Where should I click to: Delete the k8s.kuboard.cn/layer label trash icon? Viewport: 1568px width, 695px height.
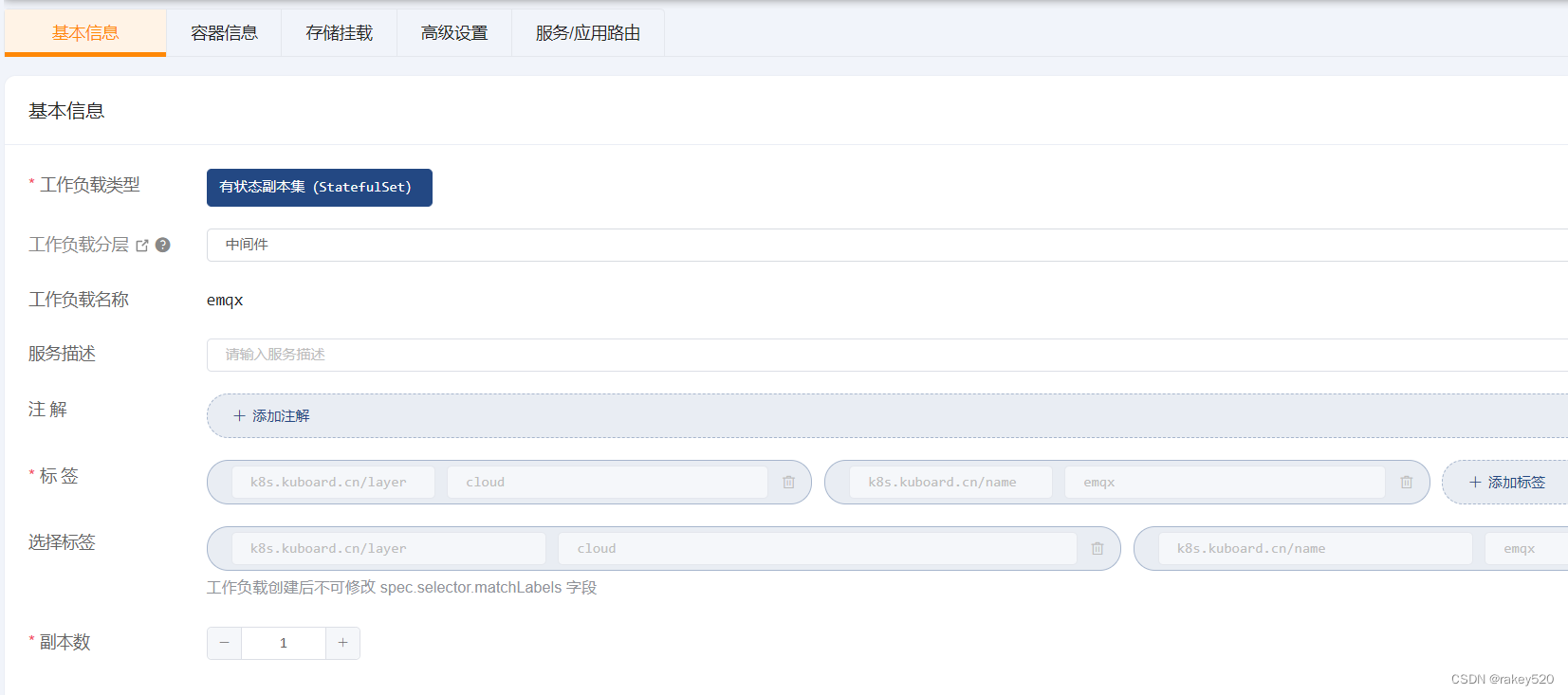pos(788,482)
